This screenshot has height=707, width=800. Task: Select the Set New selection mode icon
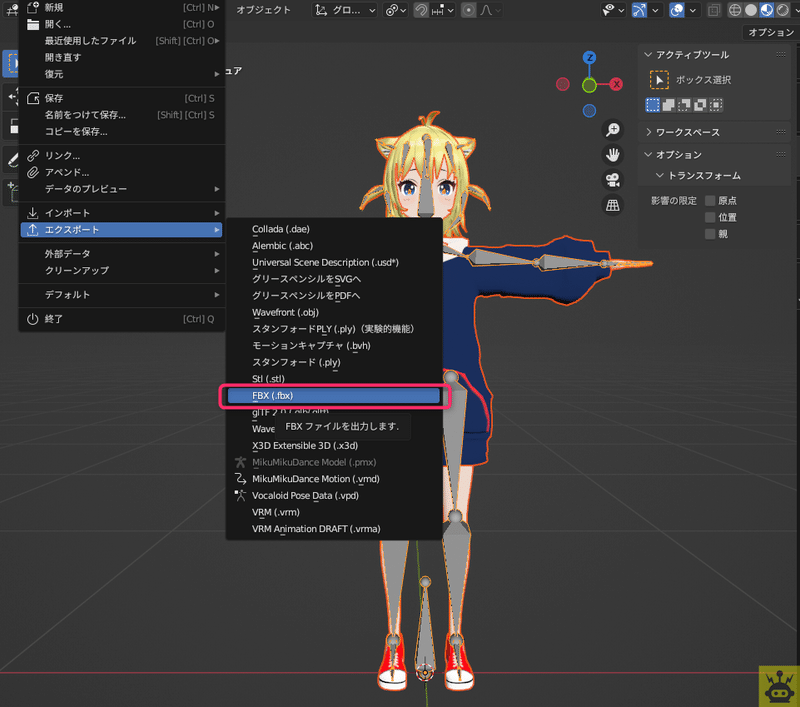point(653,105)
